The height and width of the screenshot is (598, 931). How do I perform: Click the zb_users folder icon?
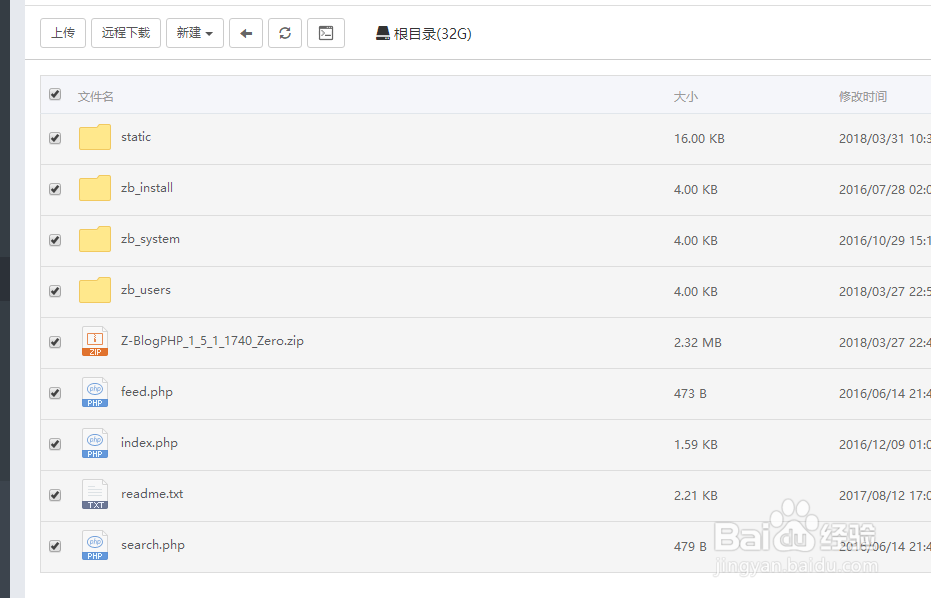[95, 290]
